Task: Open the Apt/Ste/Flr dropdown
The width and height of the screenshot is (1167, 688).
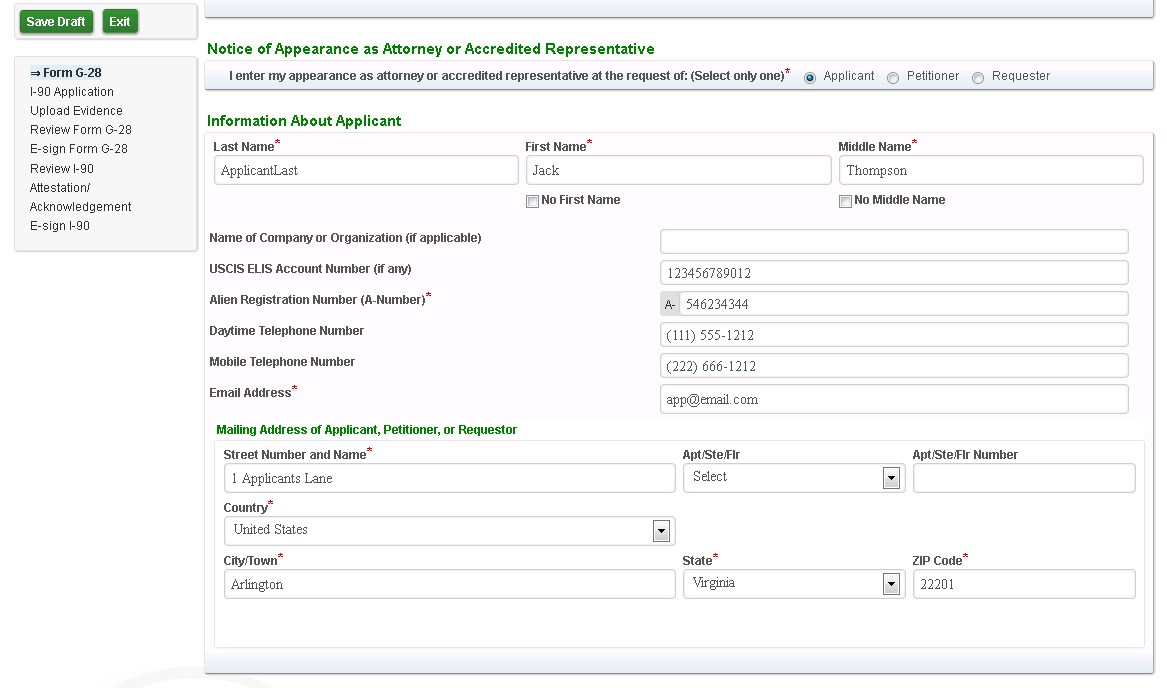Action: point(793,478)
